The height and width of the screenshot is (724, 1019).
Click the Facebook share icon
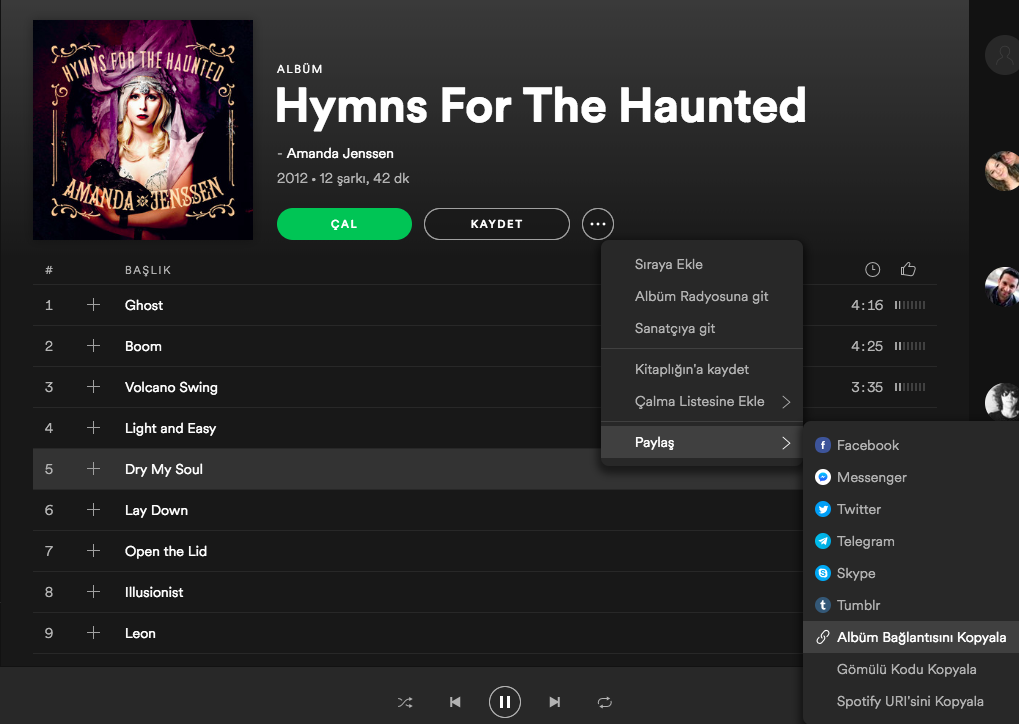tap(823, 446)
